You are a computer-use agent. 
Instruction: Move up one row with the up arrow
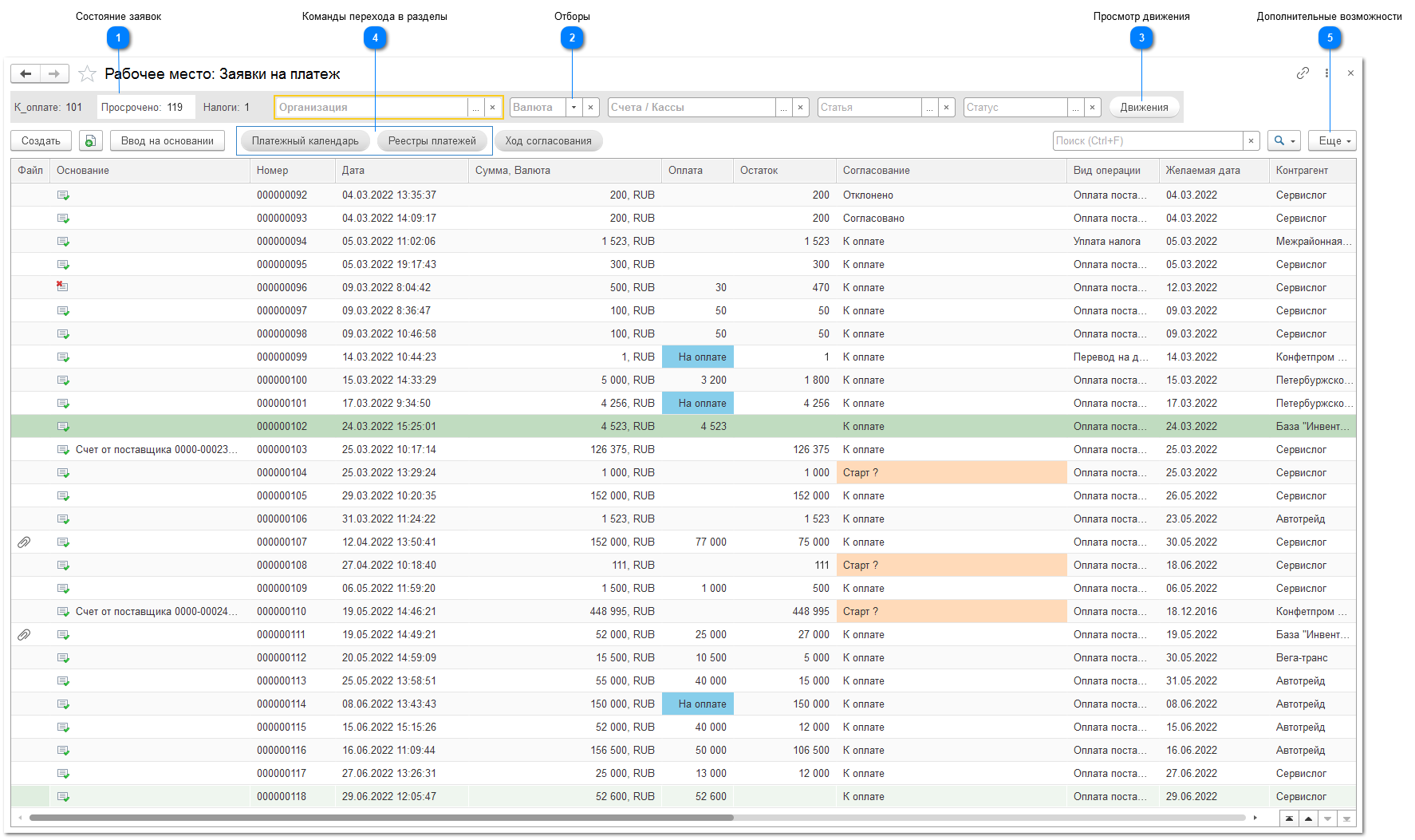1308,819
